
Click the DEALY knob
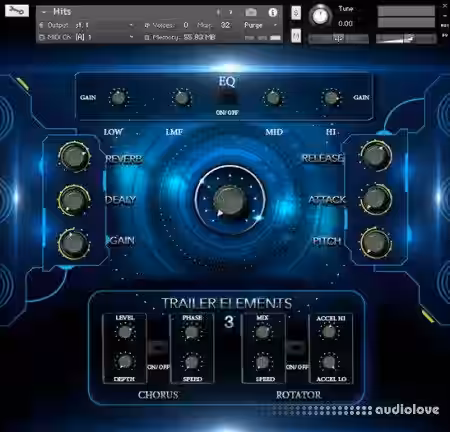pyautogui.click(x=74, y=200)
